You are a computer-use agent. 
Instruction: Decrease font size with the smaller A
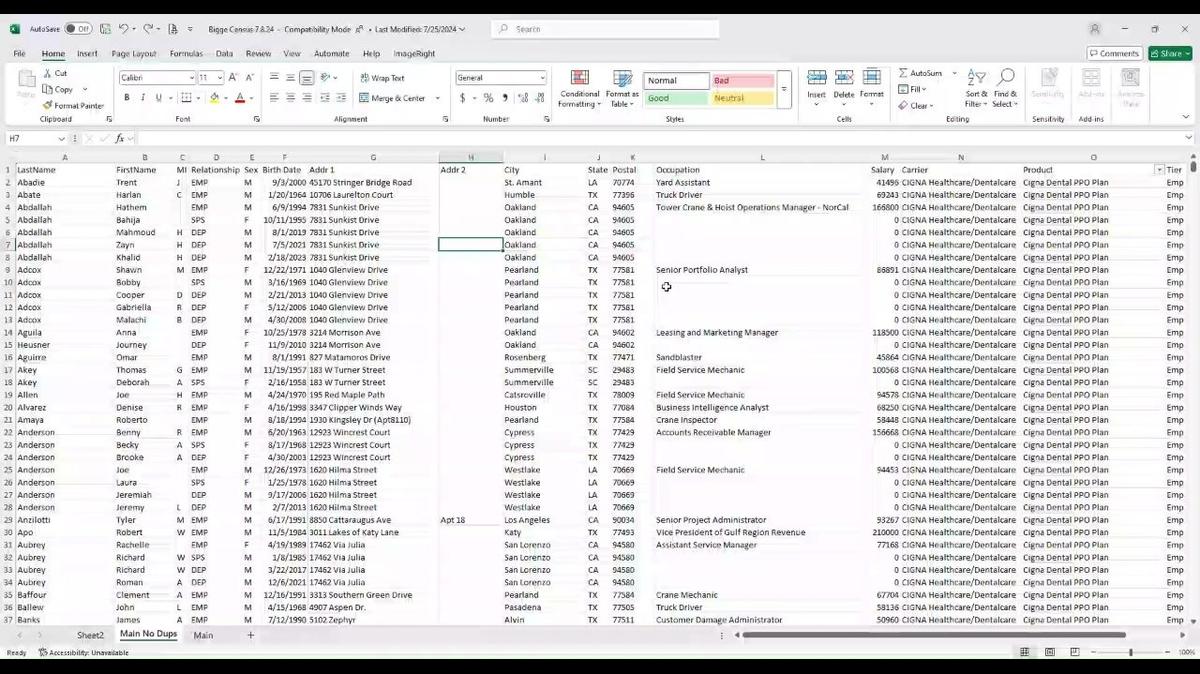[x=250, y=77]
